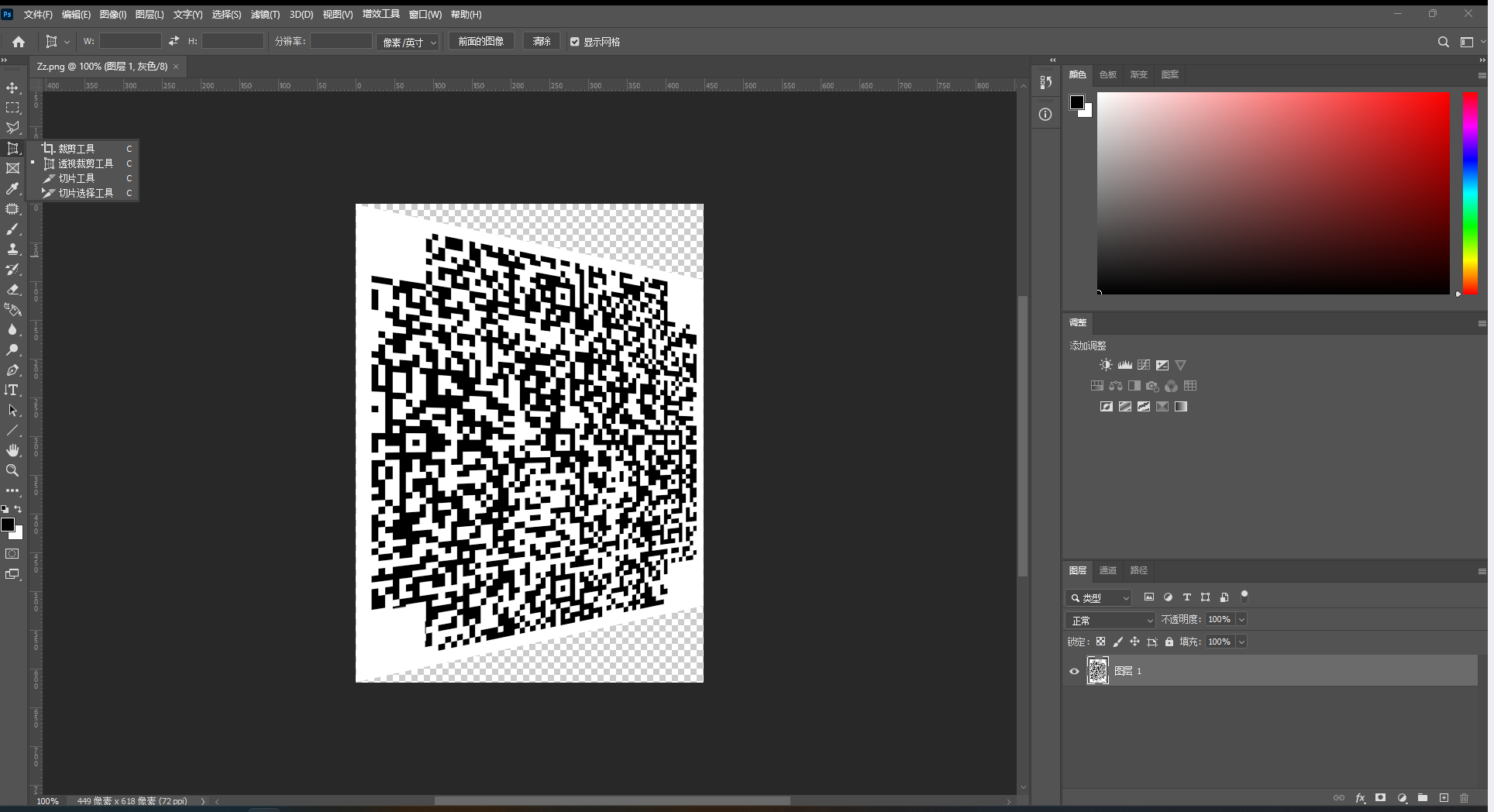Select the Pen tool

[12, 370]
